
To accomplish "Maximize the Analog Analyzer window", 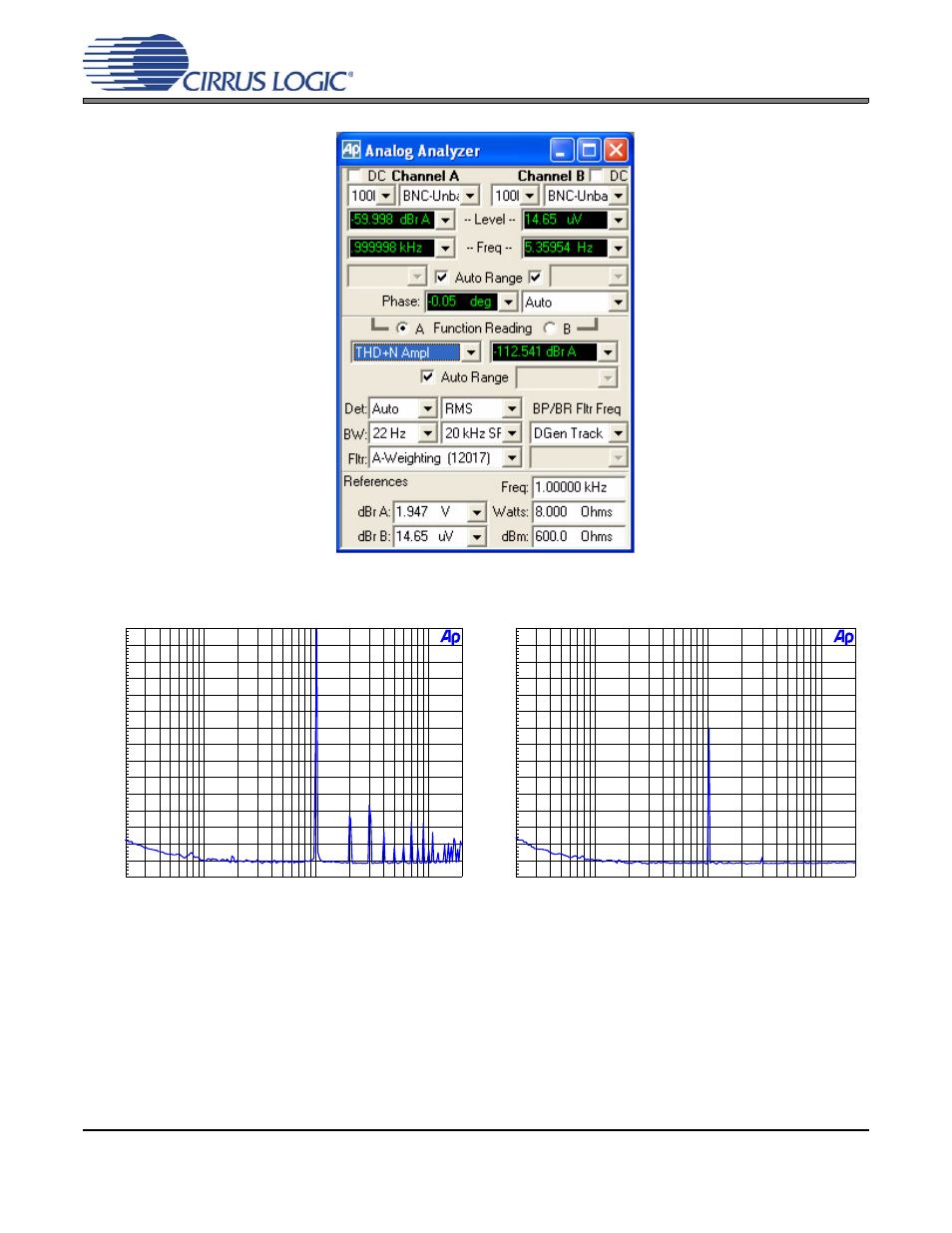I will [x=589, y=150].
